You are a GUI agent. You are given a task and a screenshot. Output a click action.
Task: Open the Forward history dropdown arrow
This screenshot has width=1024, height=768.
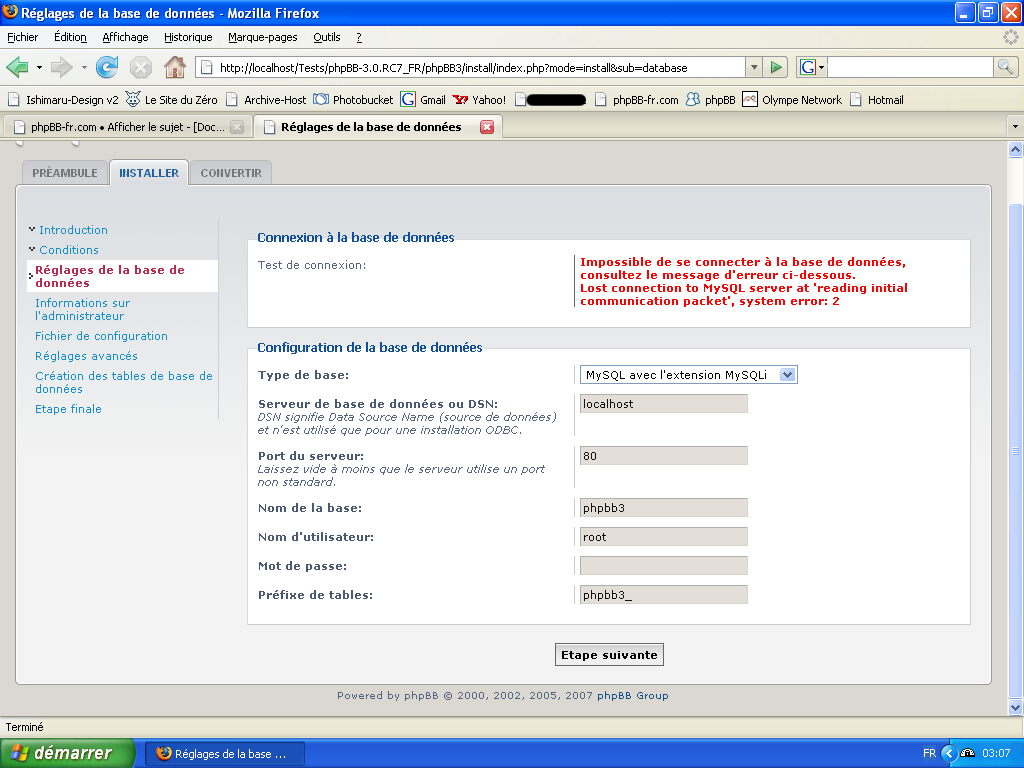click(84, 67)
